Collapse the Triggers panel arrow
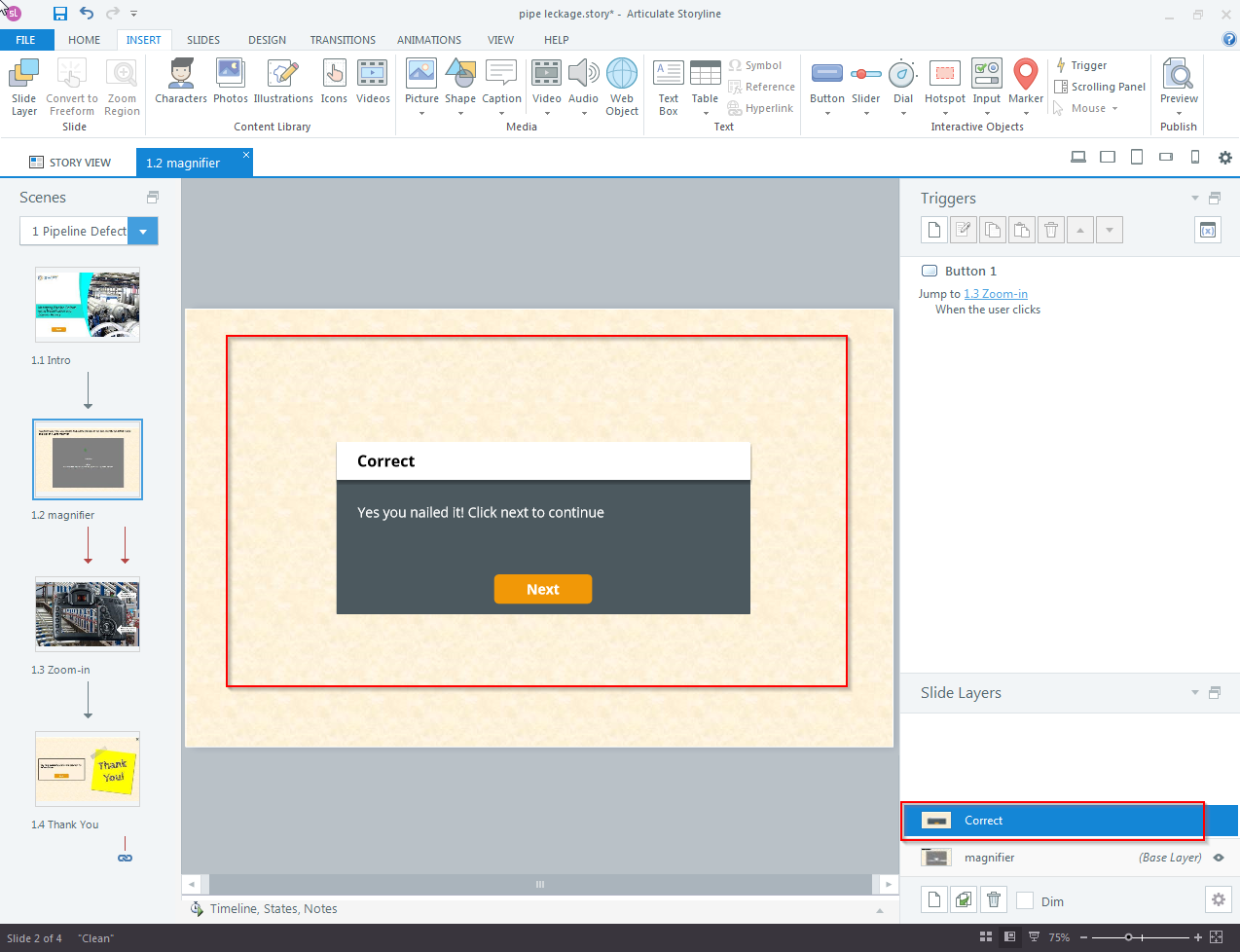This screenshot has height=952, width=1240. (1195, 199)
